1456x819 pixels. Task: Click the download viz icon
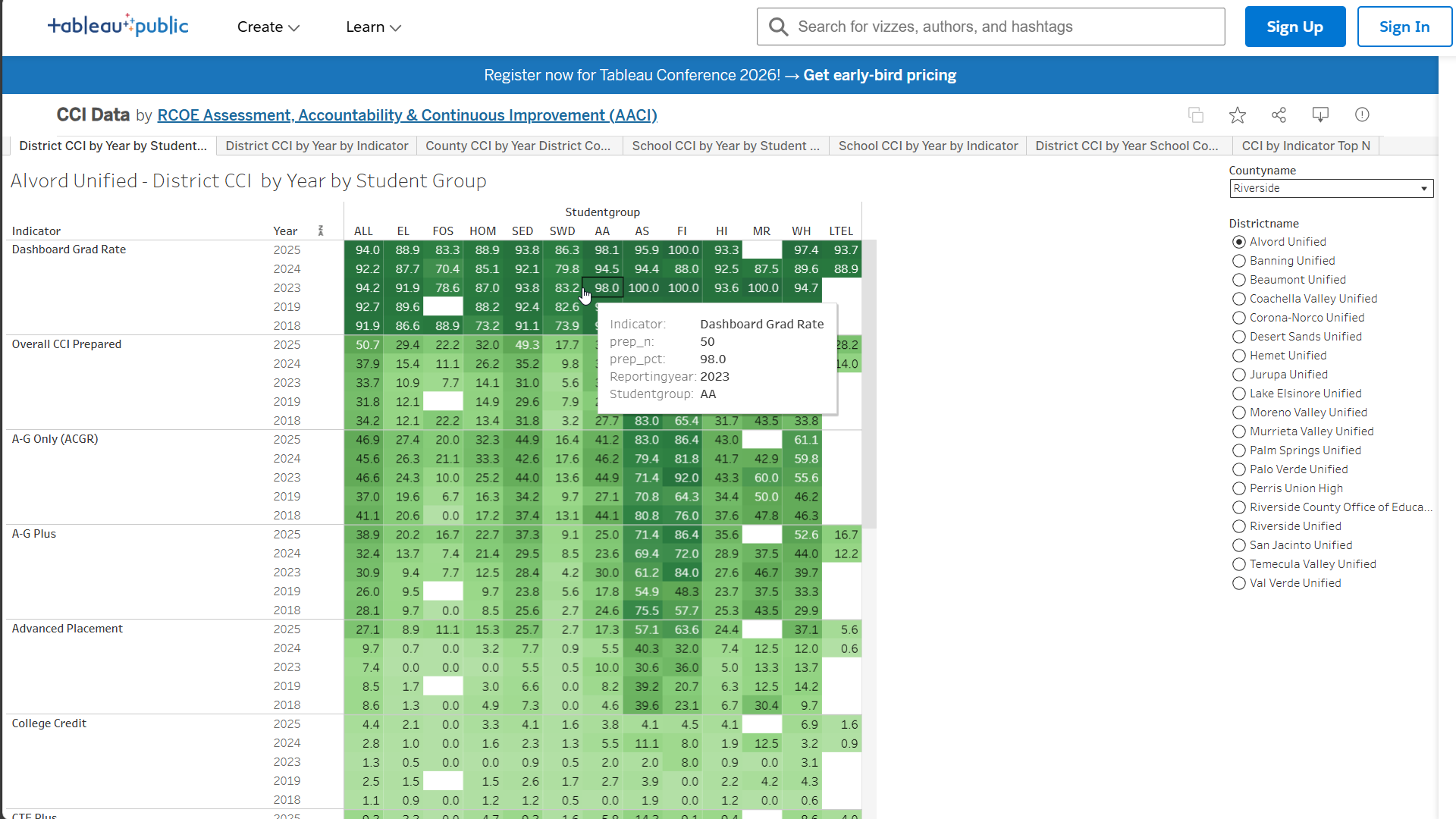(x=1320, y=115)
